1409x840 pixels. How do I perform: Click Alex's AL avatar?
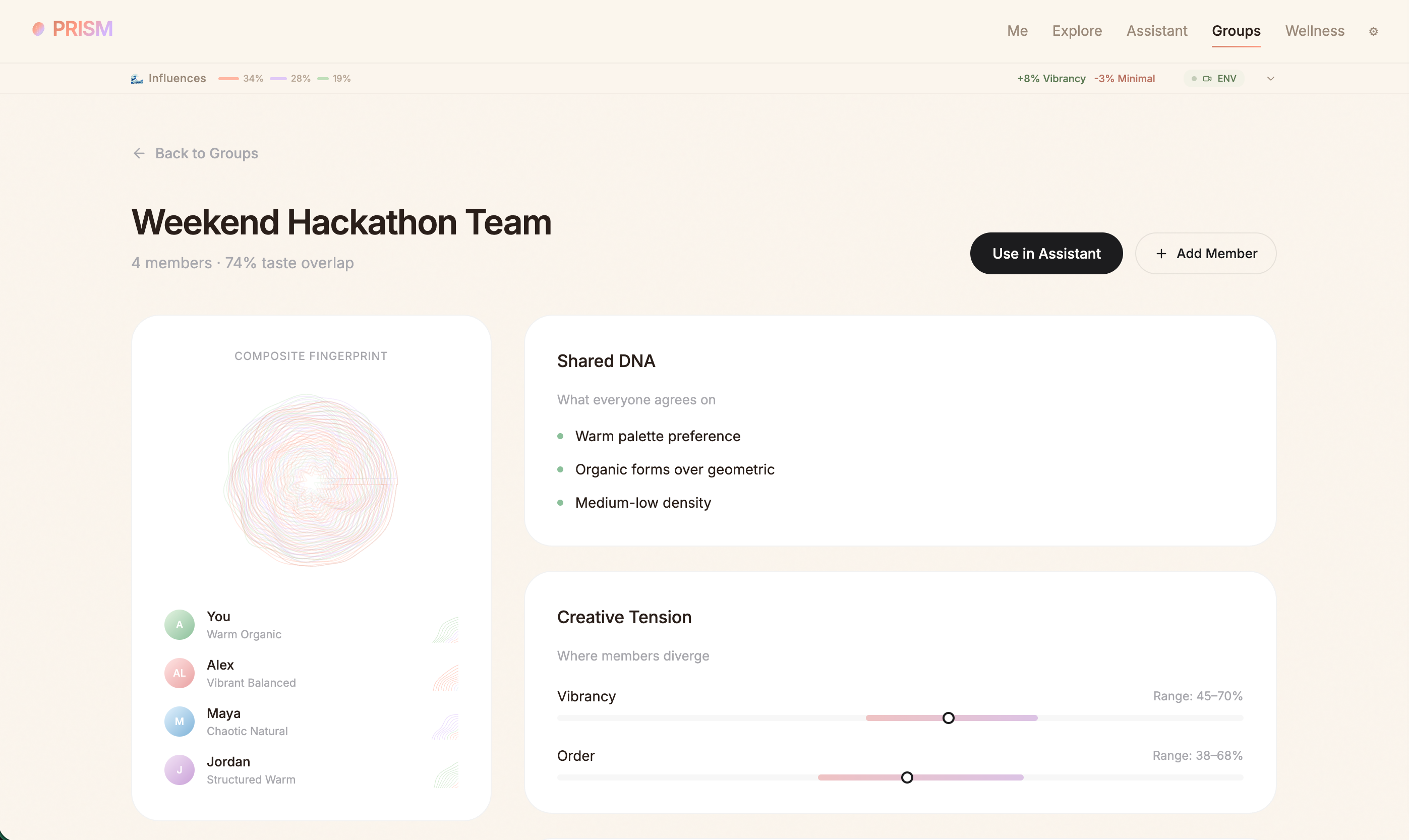[x=180, y=673]
